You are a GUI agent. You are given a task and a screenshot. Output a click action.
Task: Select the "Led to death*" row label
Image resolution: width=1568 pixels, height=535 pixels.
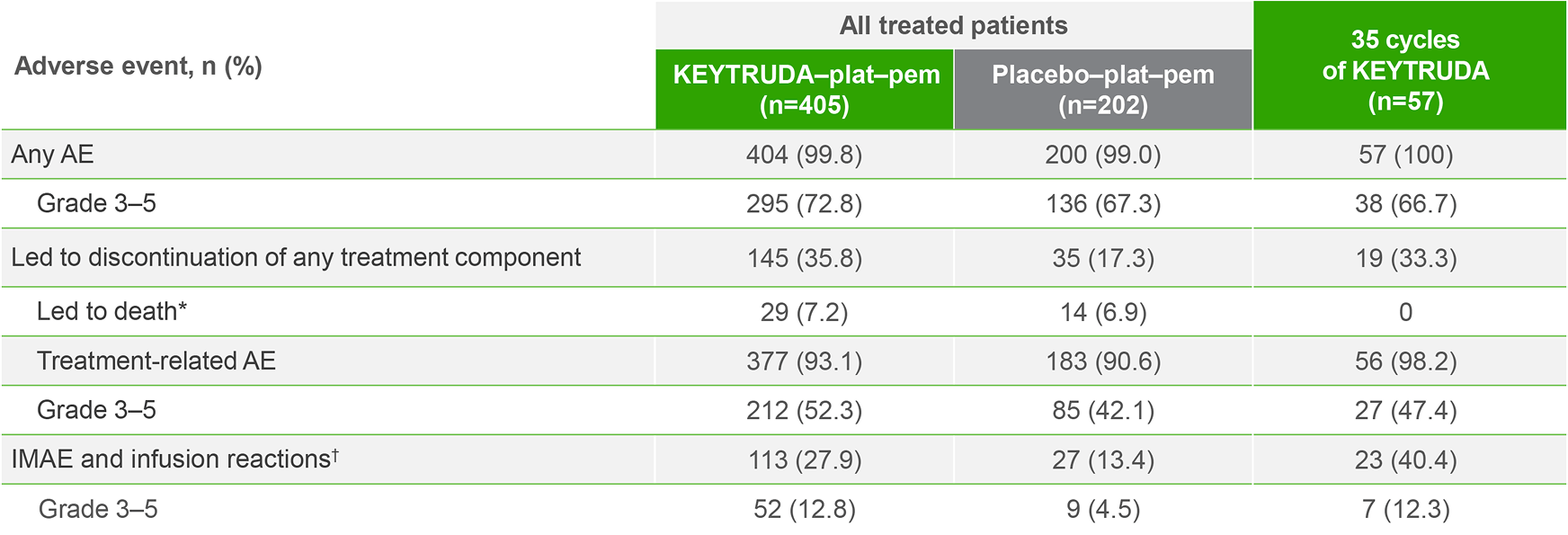[x=111, y=312]
